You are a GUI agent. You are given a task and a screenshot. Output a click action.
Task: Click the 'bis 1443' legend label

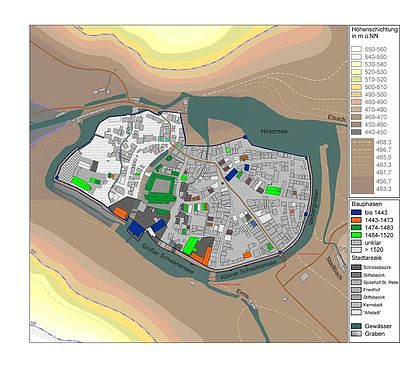(376, 212)
